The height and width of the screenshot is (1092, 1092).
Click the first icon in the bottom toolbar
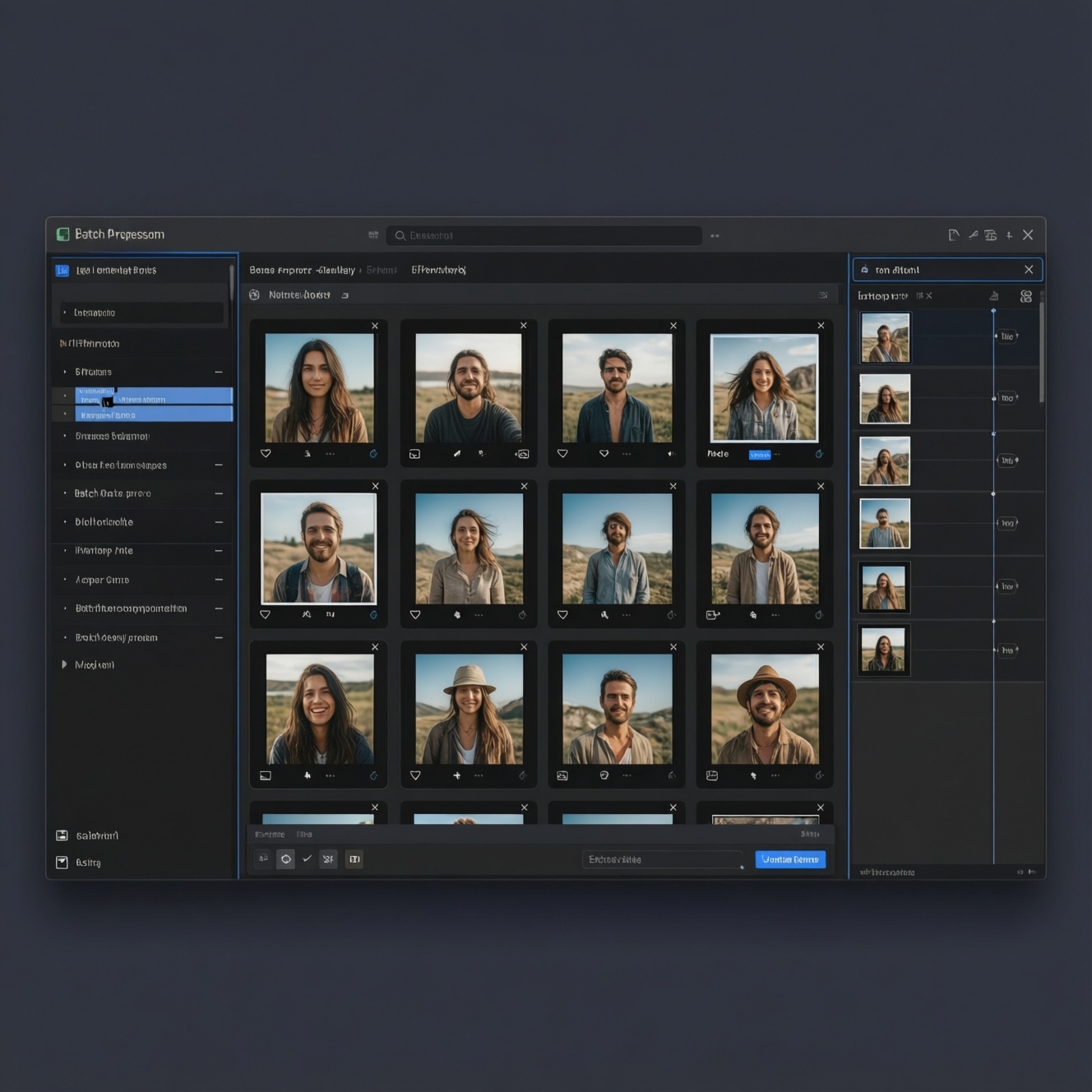[x=263, y=859]
